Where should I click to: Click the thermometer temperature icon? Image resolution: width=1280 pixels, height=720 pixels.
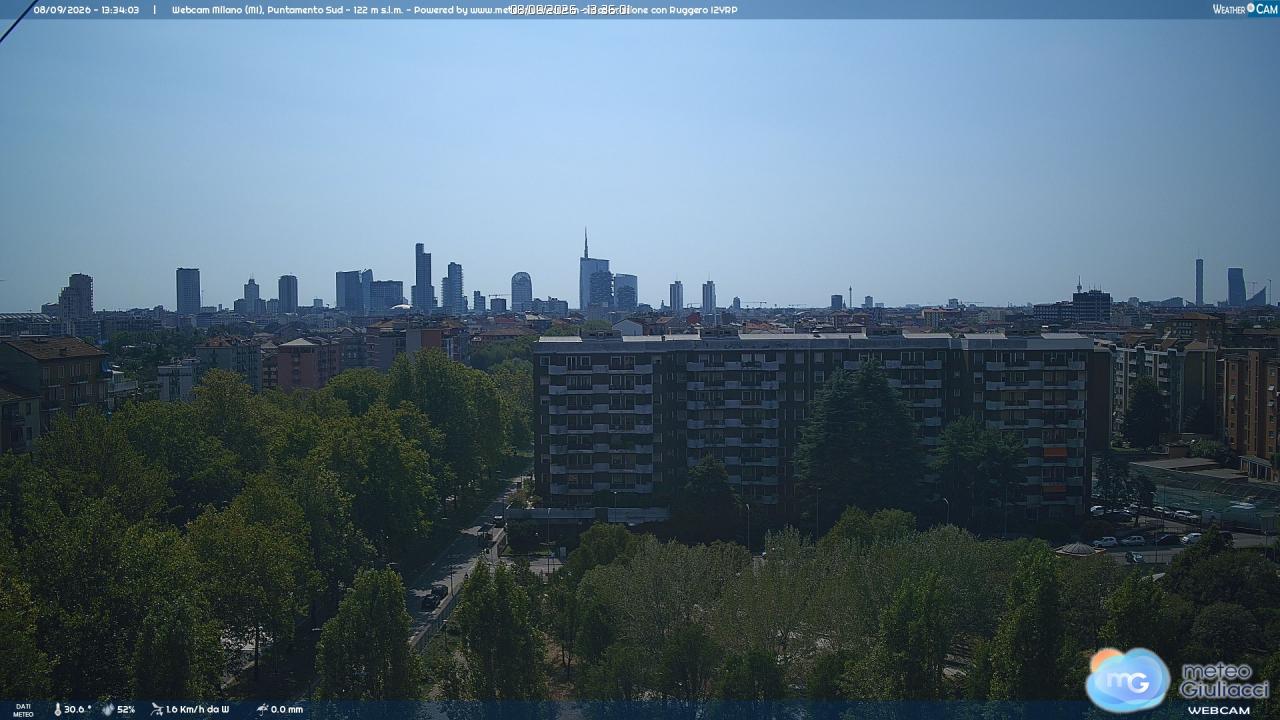(x=57, y=709)
